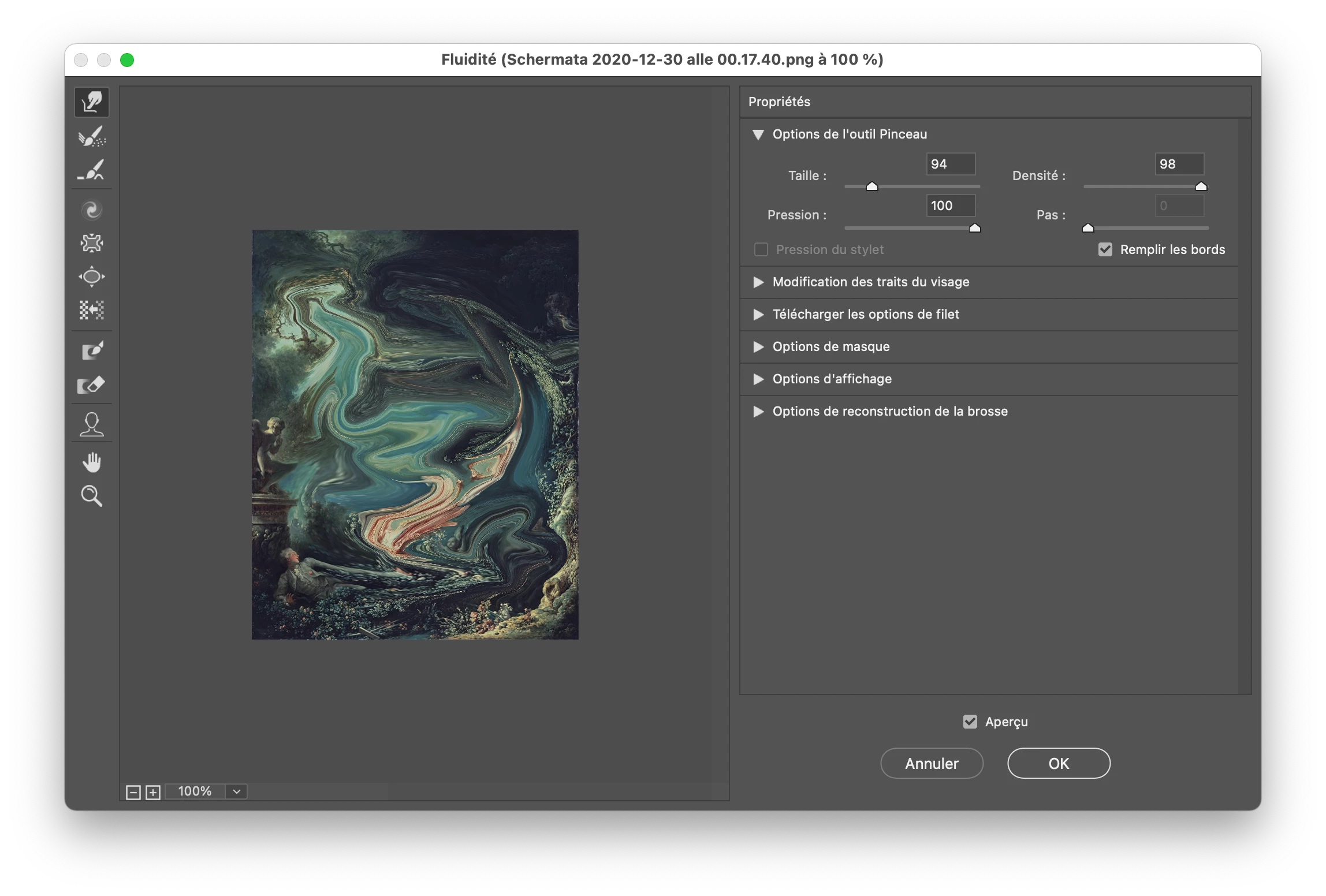
Task: Select the Push Left tool
Action: click(92, 310)
